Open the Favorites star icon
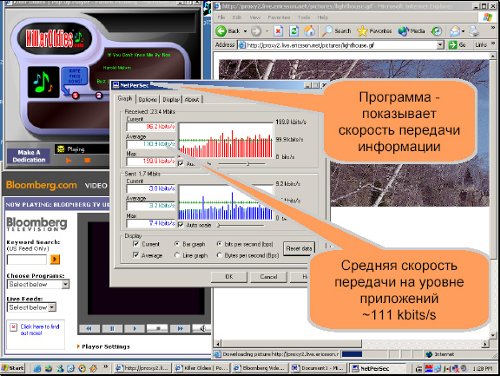This screenshot has height=376, width=500. point(362,31)
